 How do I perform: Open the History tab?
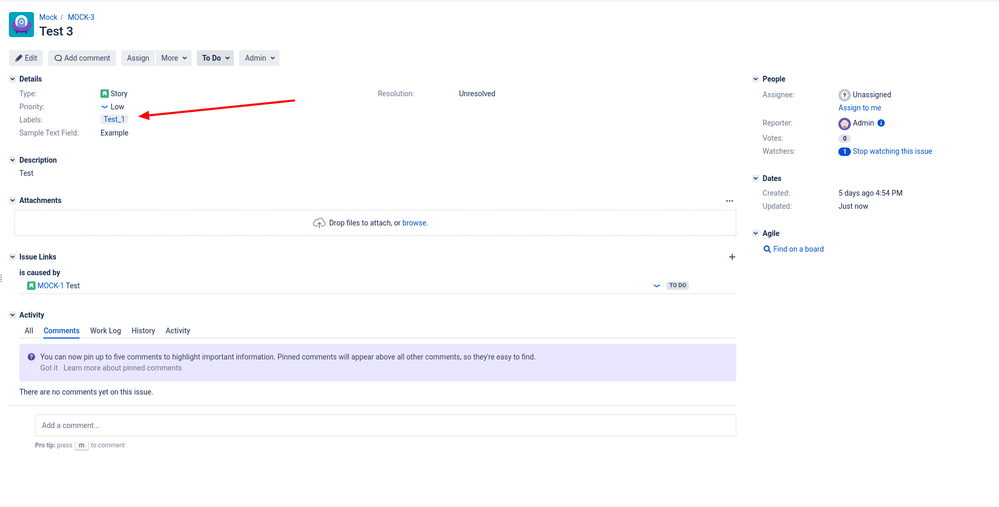(x=143, y=331)
